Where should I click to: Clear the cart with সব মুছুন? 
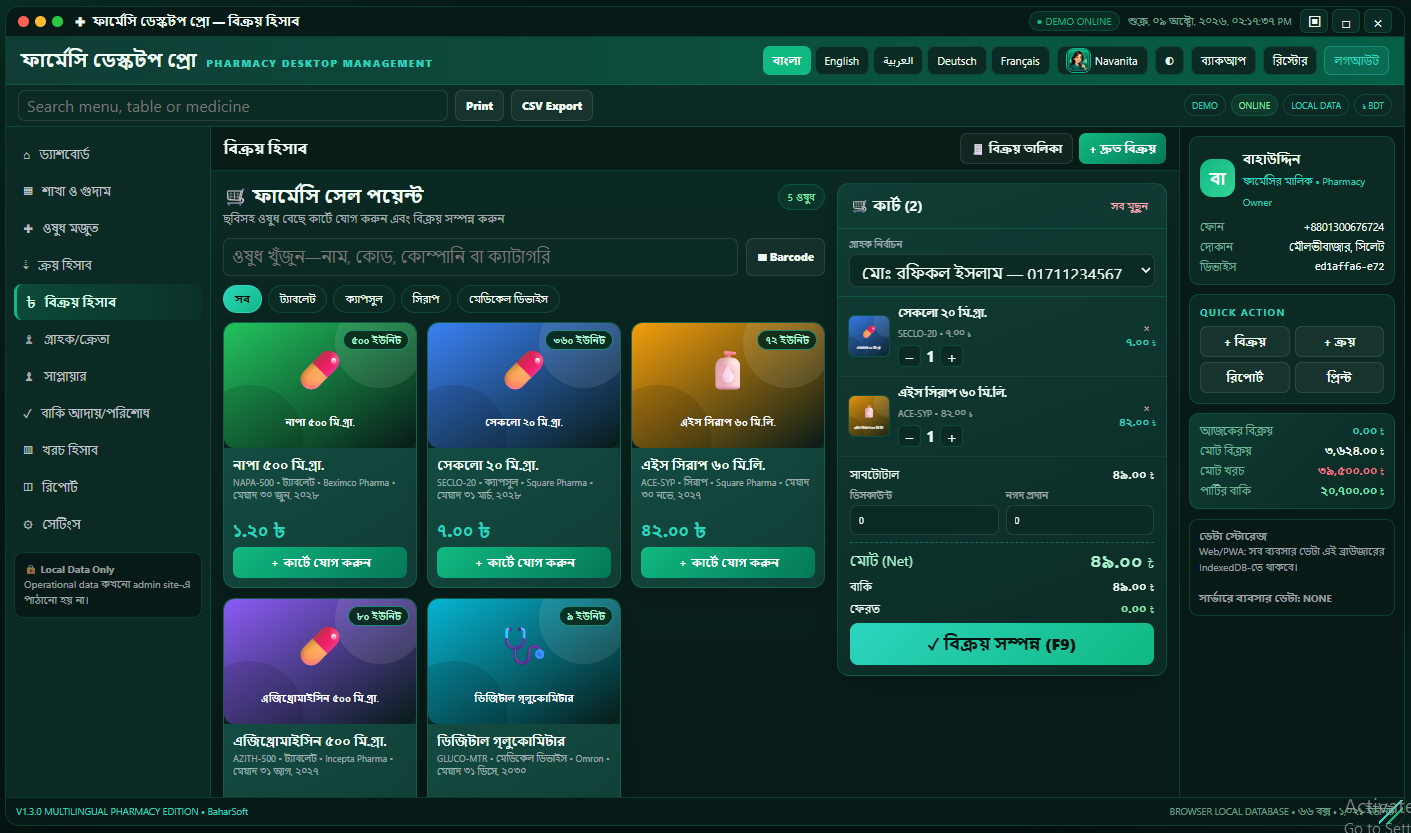point(1129,206)
